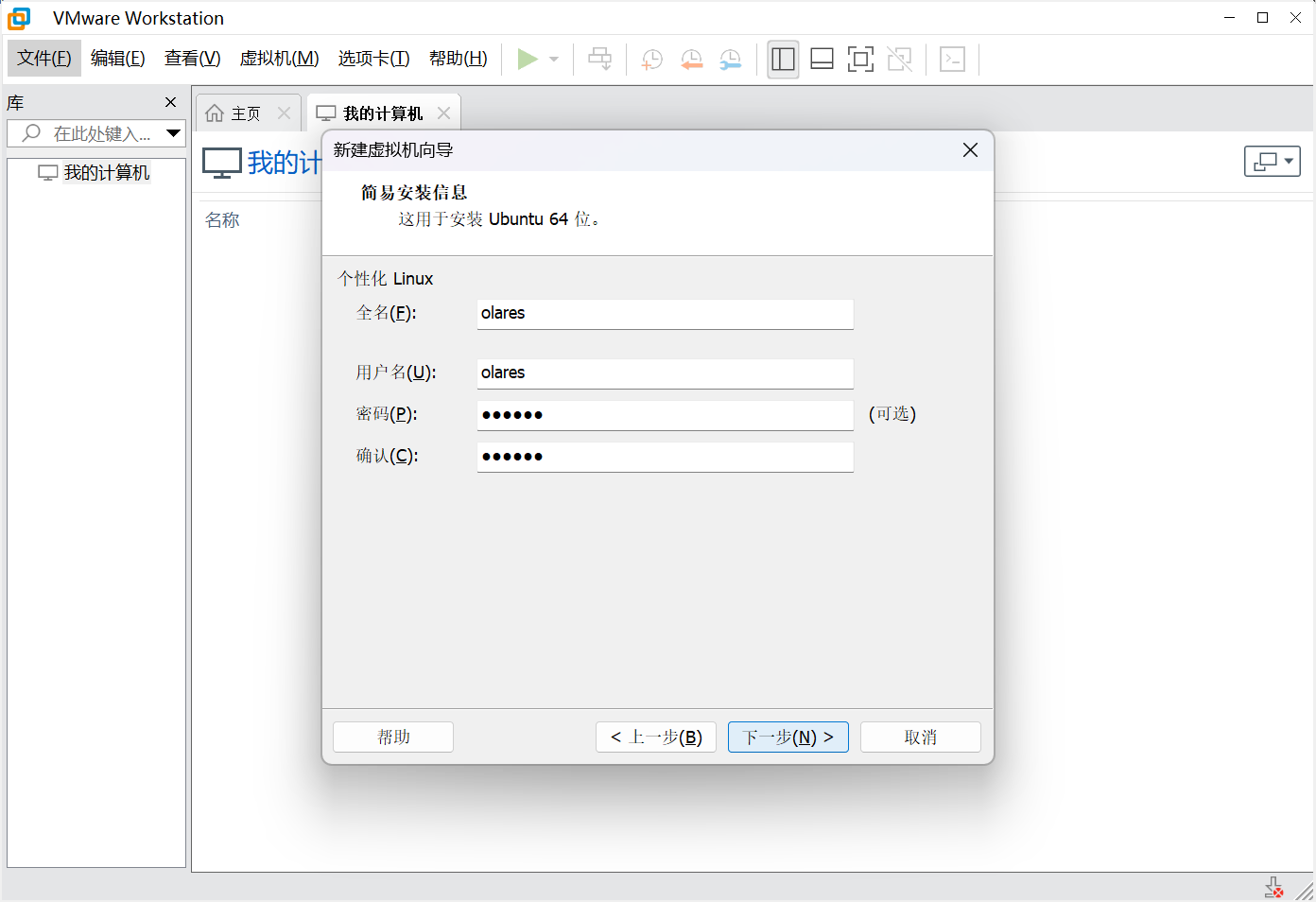Take a snapshot using the clock-plus icon
Screen dimensions: 1316x902
coord(651,60)
